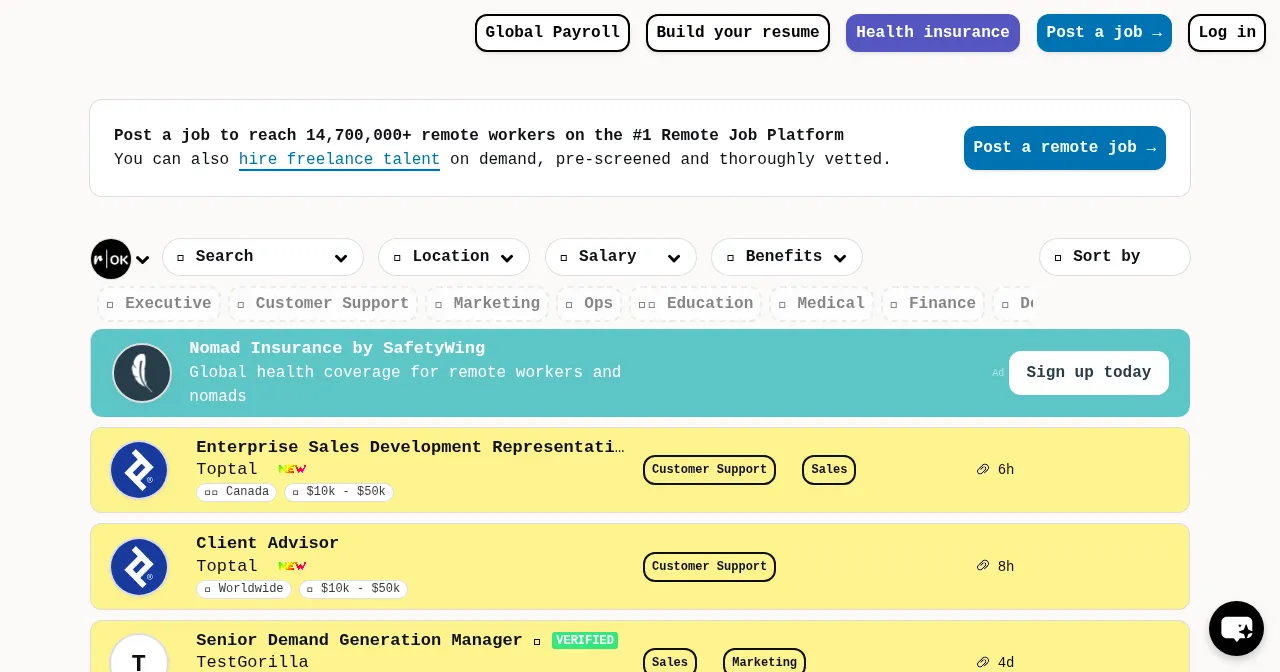The image size is (1280, 672).
Task: Click Customer Support tag on Enterprise Sales job
Action: tap(709, 470)
